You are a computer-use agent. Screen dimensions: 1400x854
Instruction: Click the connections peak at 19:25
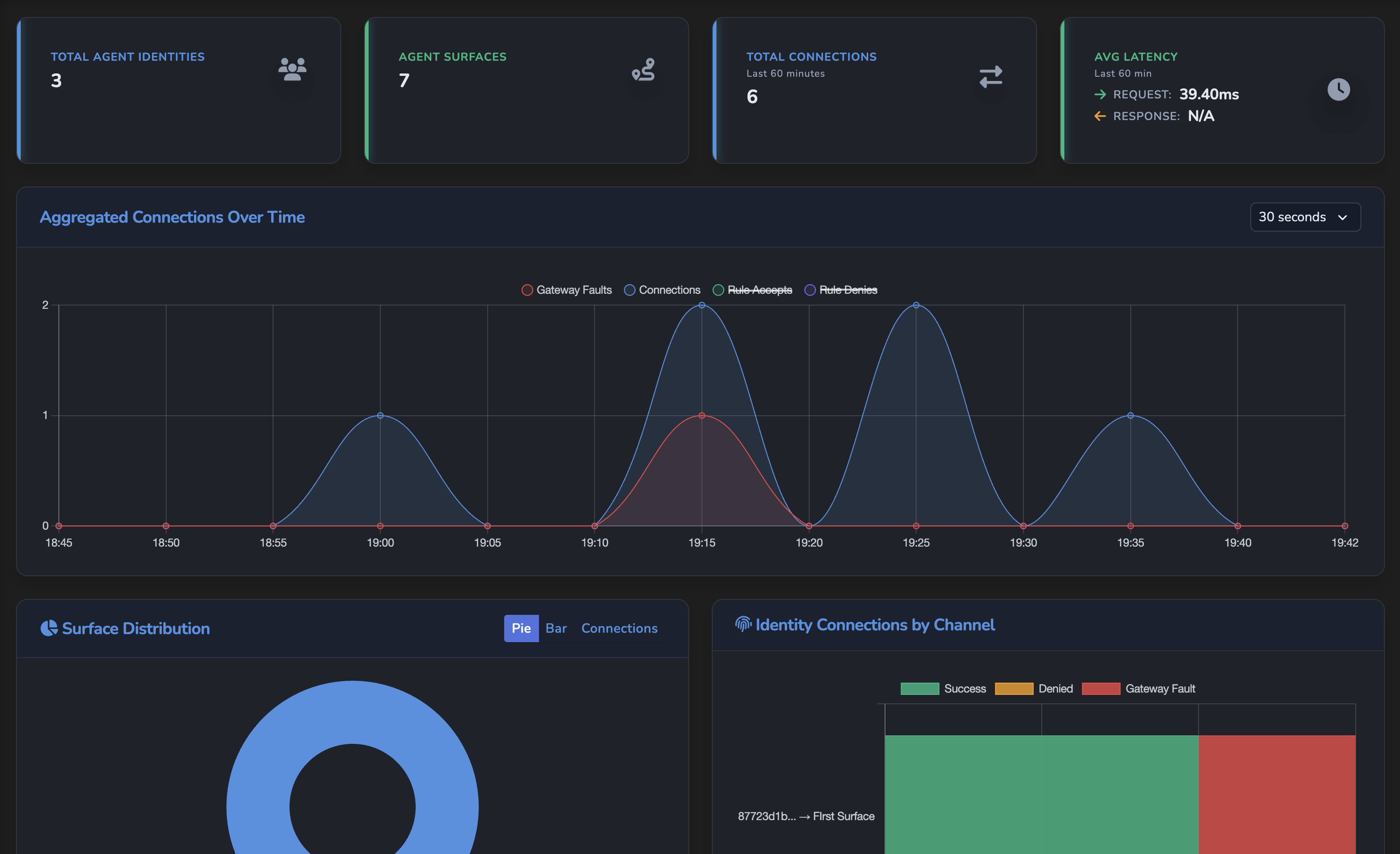click(916, 305)
